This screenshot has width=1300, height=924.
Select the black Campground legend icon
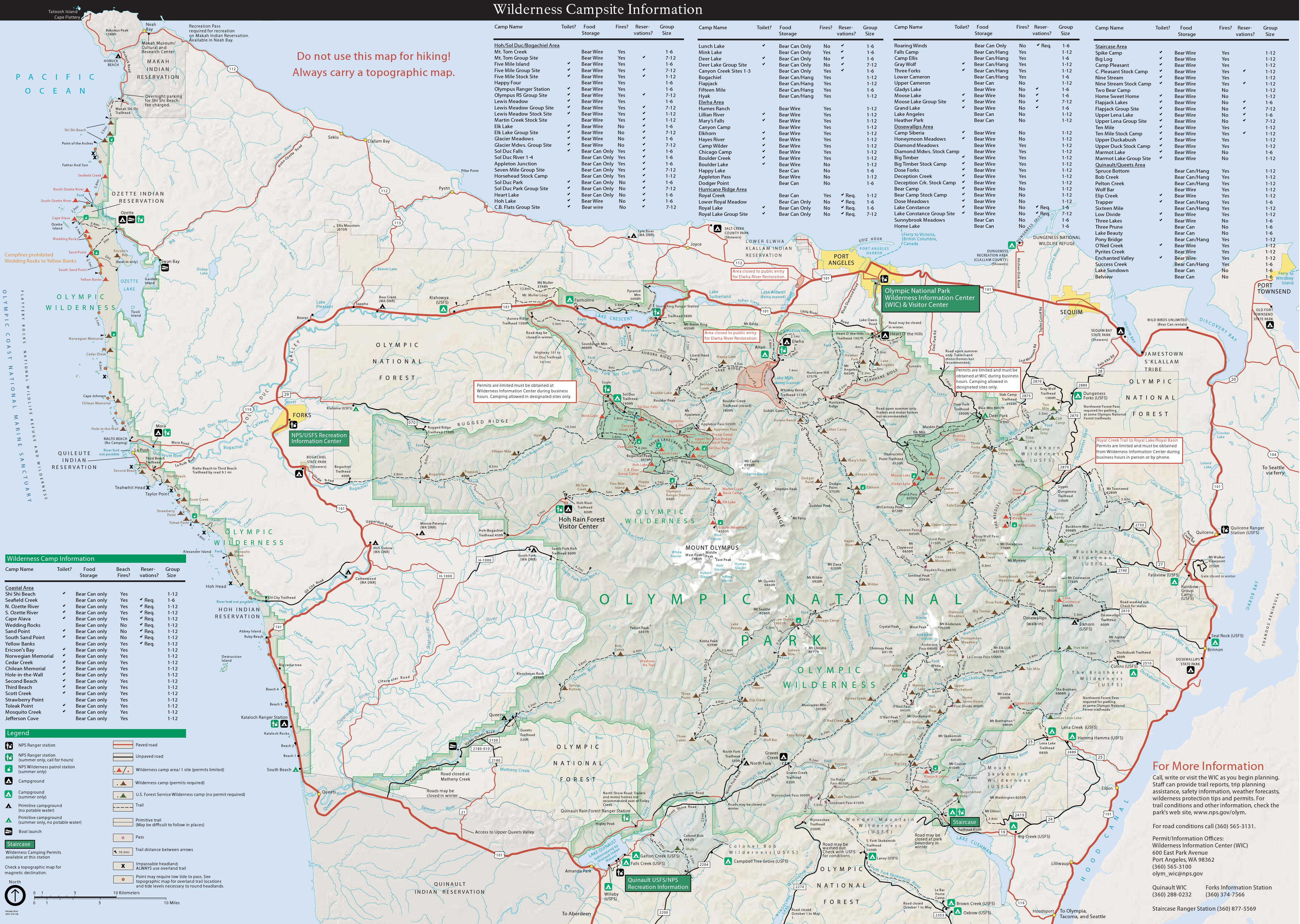point(9,781)
